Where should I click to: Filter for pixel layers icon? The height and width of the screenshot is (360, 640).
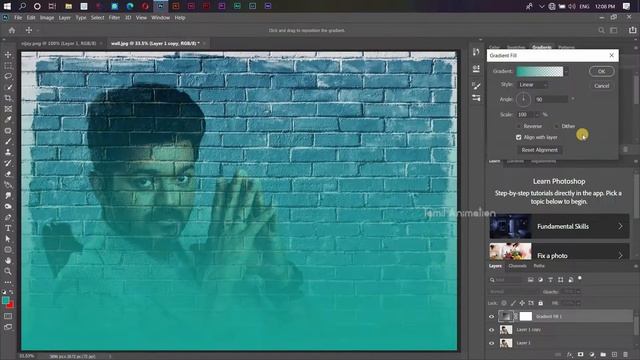[530, 280]
